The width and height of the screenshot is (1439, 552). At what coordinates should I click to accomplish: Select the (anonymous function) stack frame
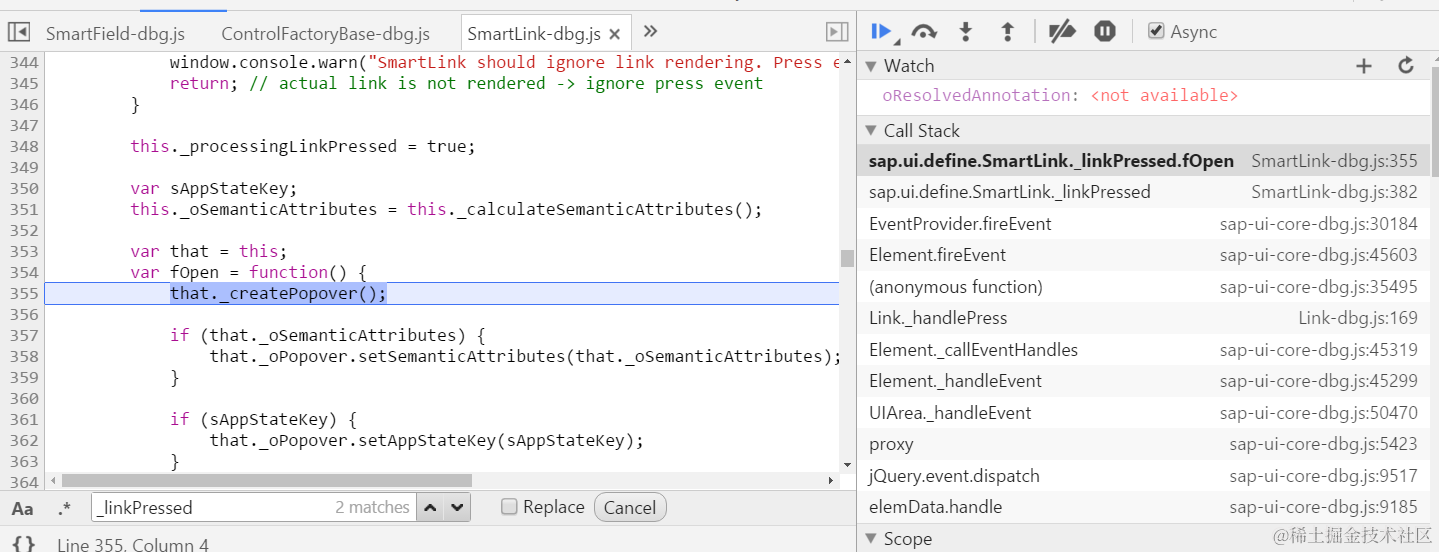coord(1143,287)
